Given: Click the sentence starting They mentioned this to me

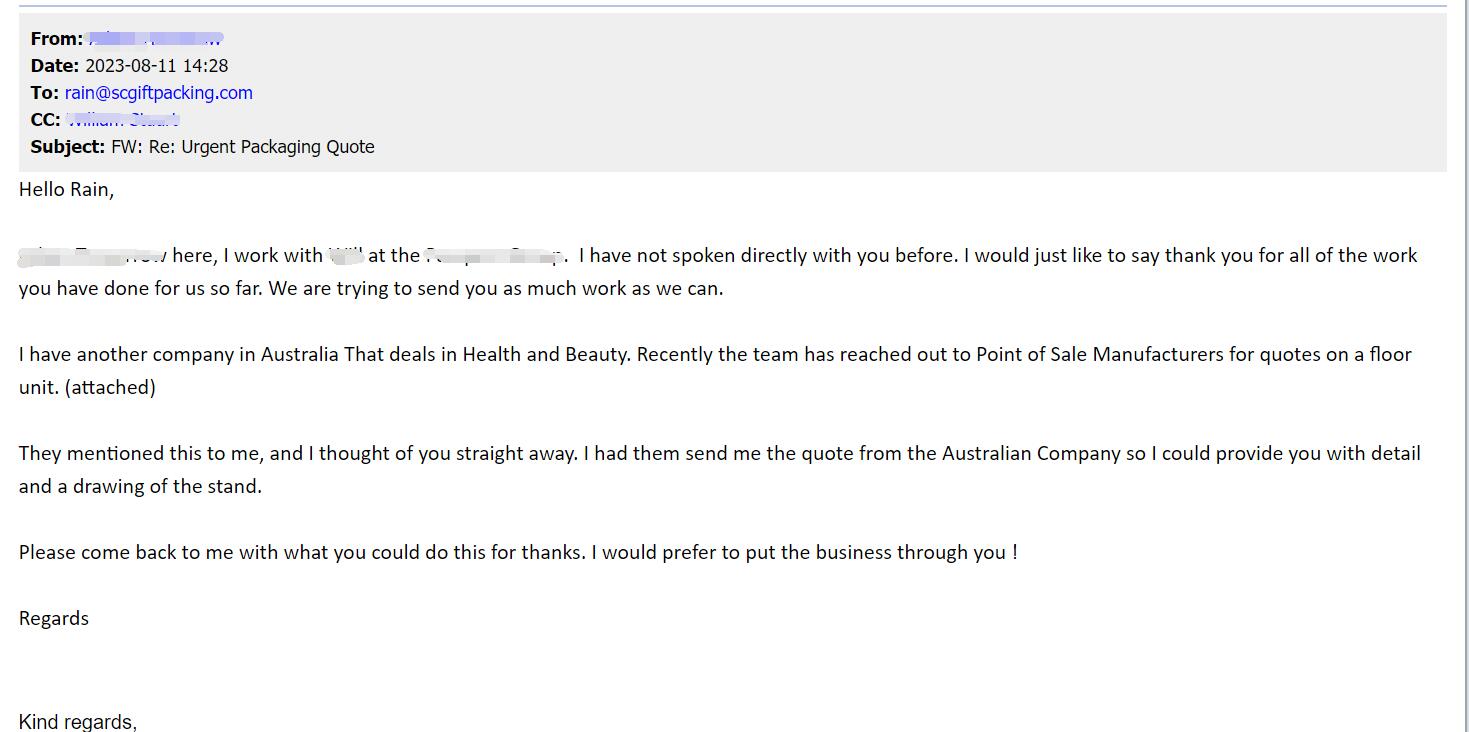Looking at the screenshot, I should [298, 454].
